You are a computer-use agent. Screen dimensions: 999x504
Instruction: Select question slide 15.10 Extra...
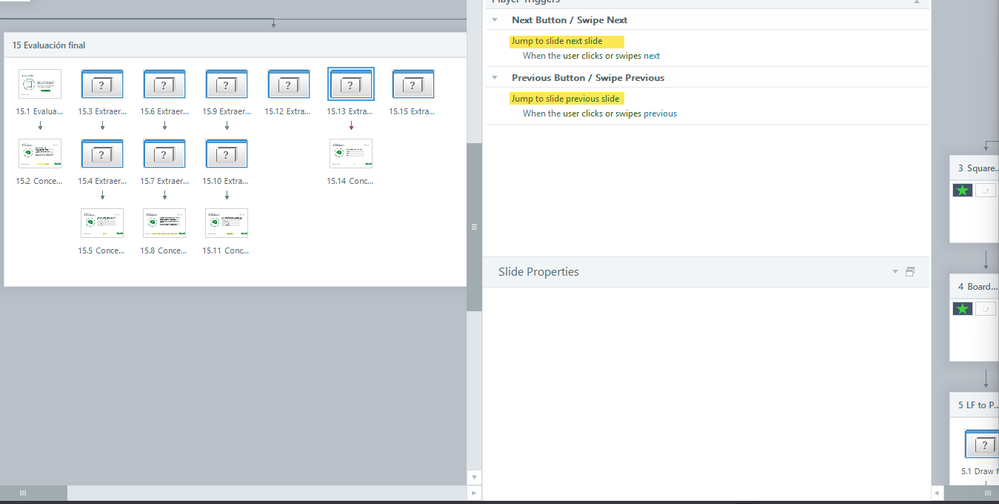click(227, 154)
